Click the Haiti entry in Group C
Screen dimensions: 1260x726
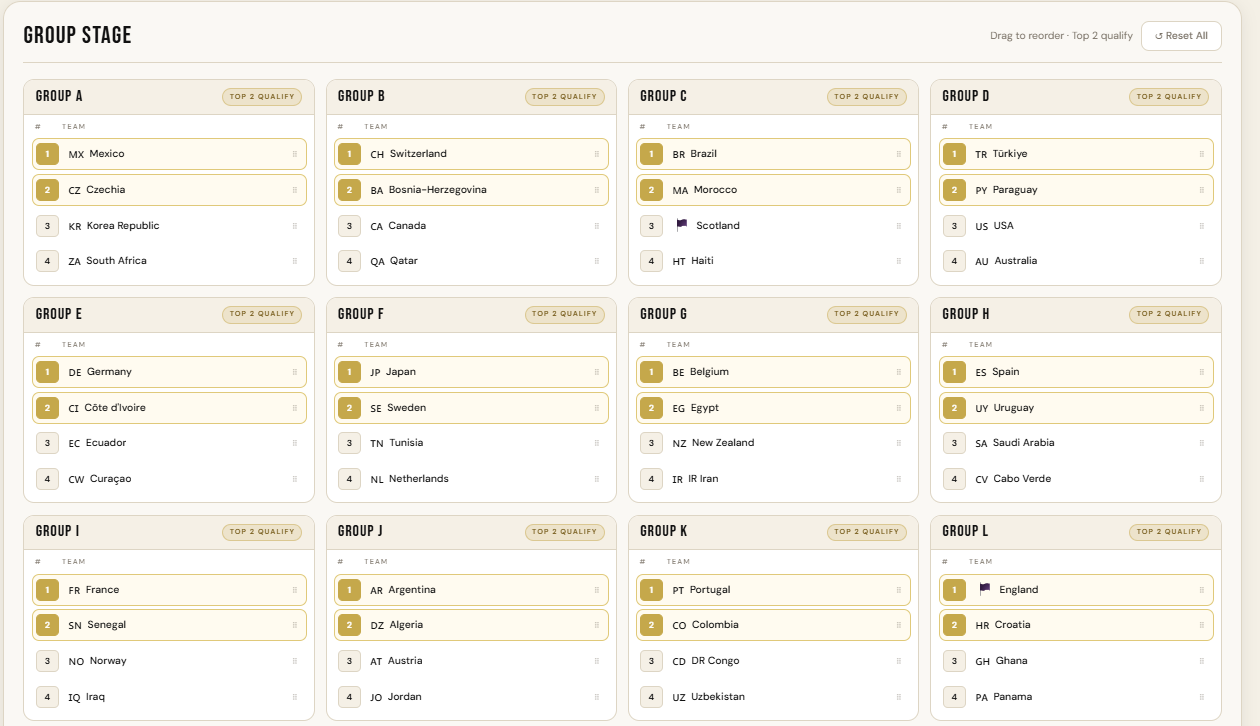coord(773,261)
